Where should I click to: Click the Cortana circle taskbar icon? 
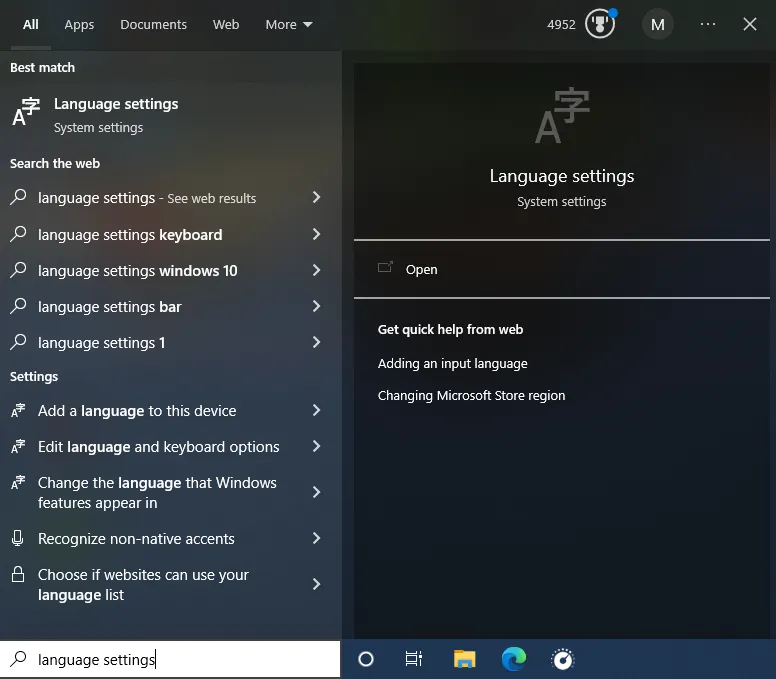[366, 659]
